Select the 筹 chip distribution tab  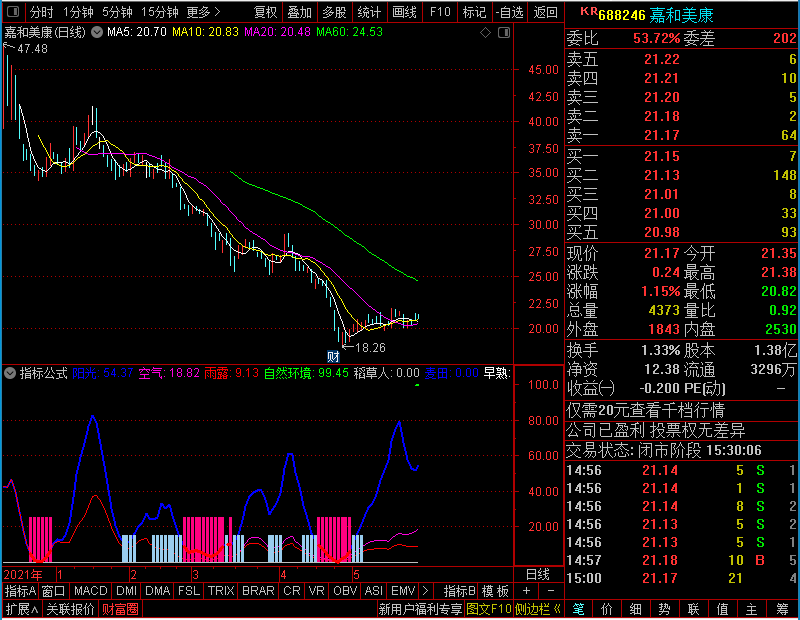click(x=782, y=609)
